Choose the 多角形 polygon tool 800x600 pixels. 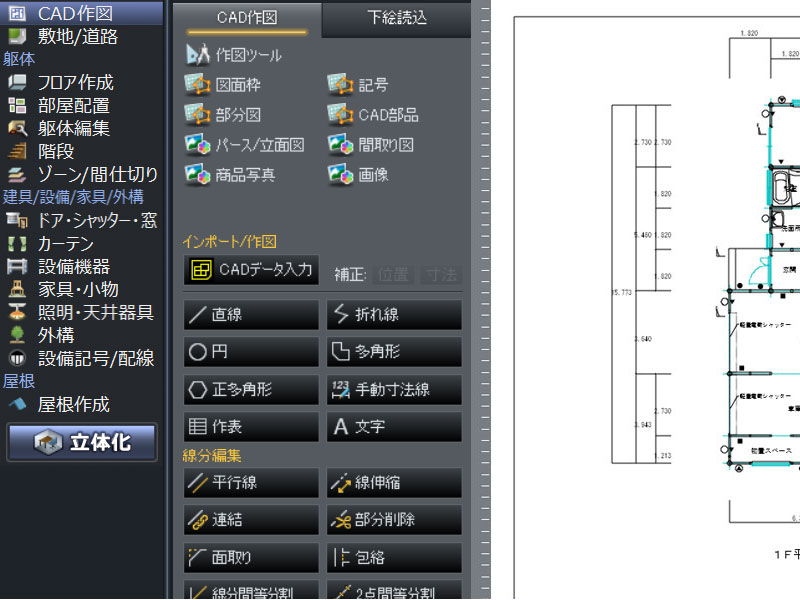[x=394, y=352]
